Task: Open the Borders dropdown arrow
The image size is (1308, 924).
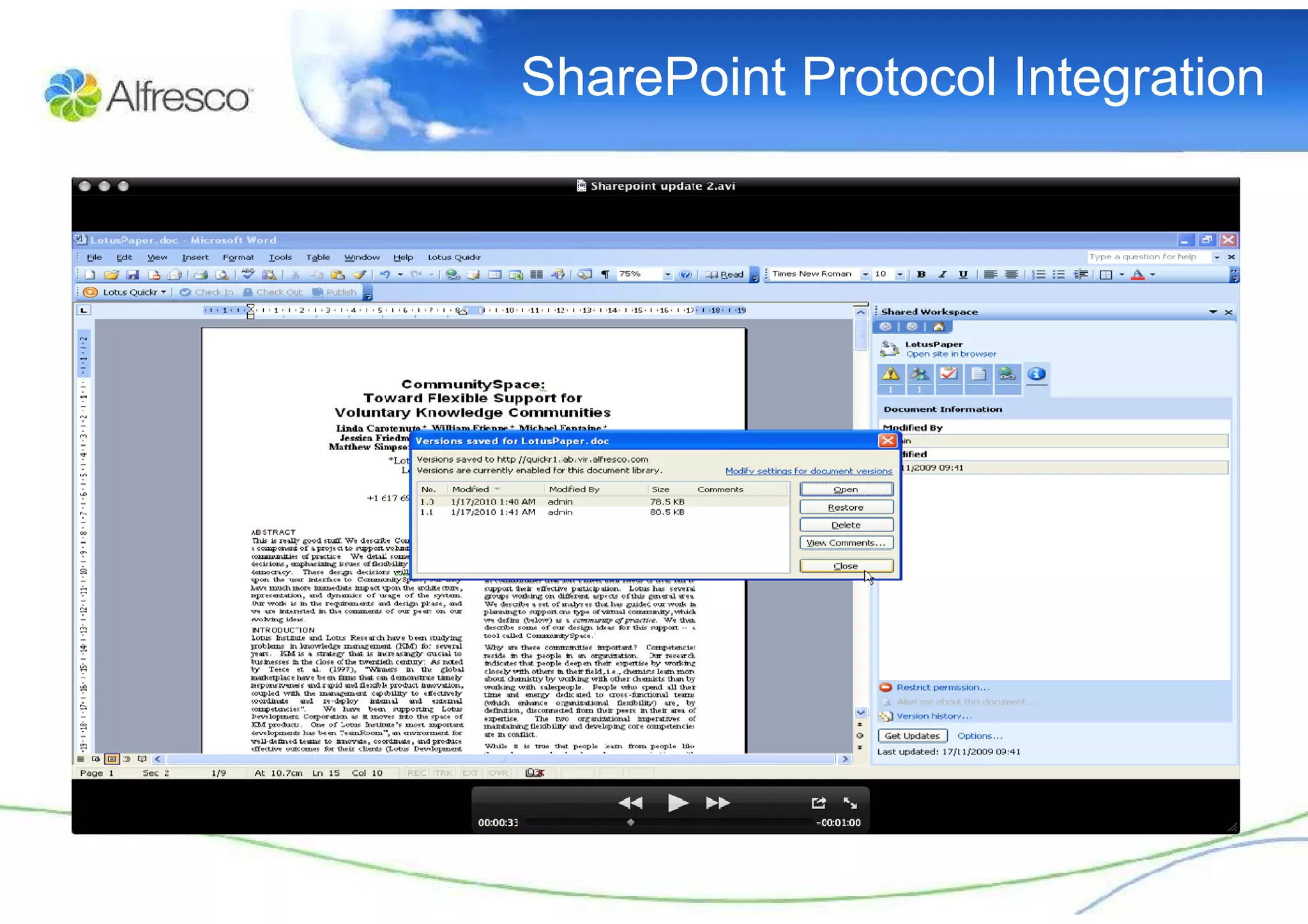Action: [x=1122, y=275]
